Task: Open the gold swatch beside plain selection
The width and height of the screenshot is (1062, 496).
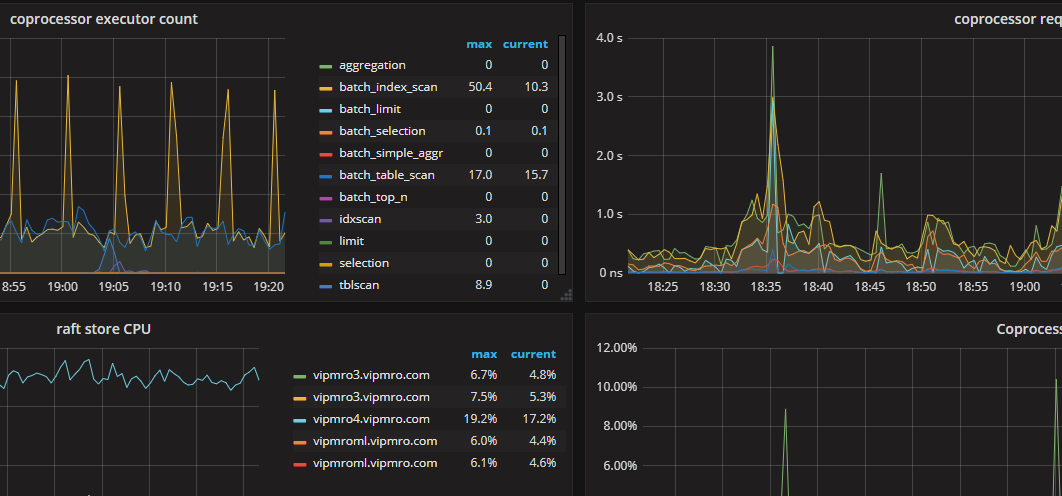Action: point(325,264)
